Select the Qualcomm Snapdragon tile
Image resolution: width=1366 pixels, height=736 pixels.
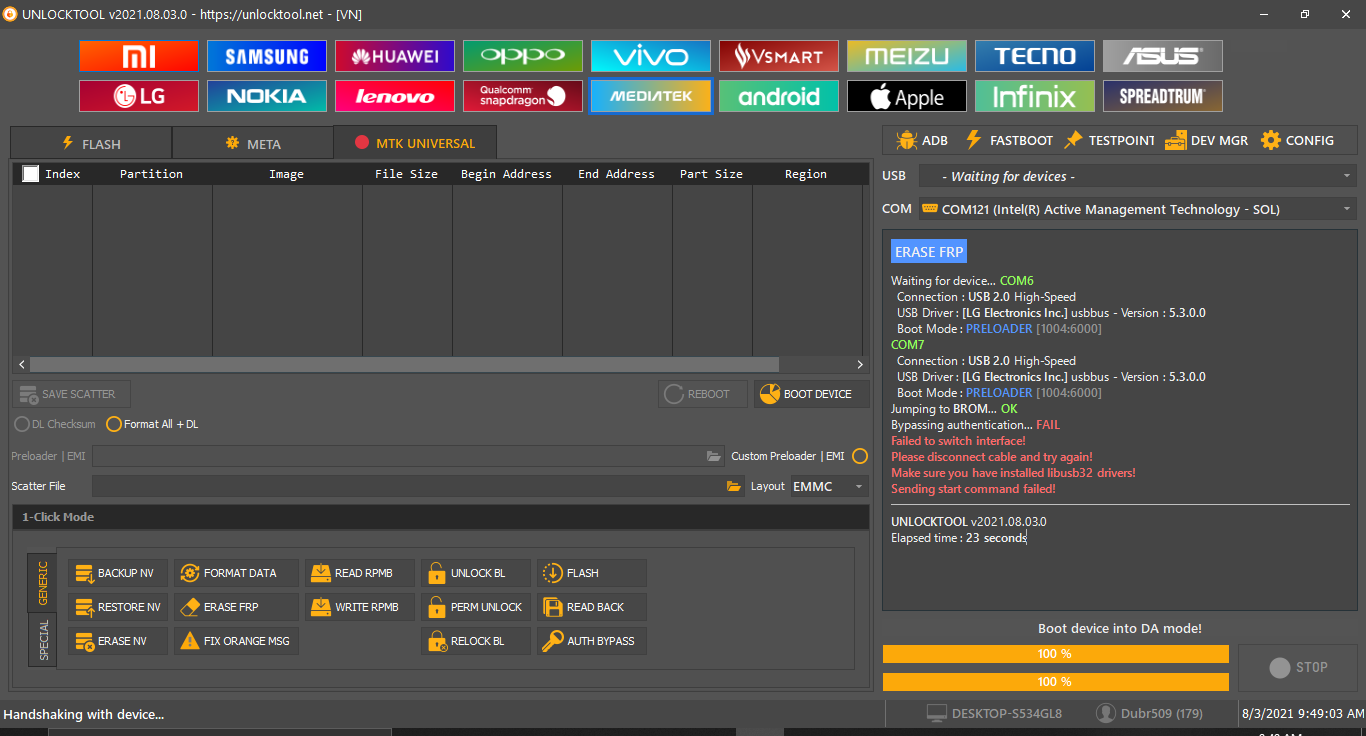tap(523, 96)
